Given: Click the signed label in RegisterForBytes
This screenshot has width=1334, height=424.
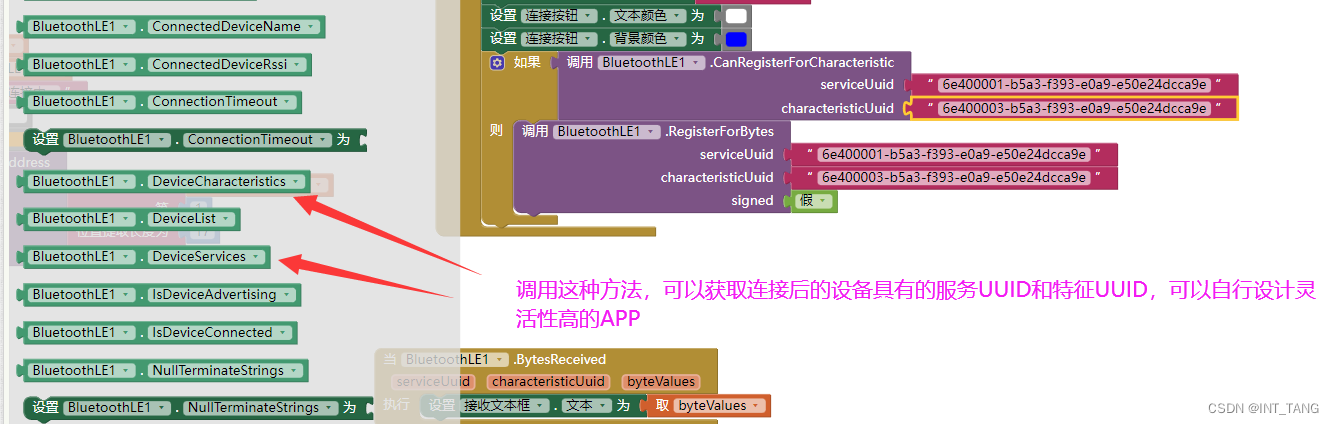Looking at the screenshot, I should [752, 201].
